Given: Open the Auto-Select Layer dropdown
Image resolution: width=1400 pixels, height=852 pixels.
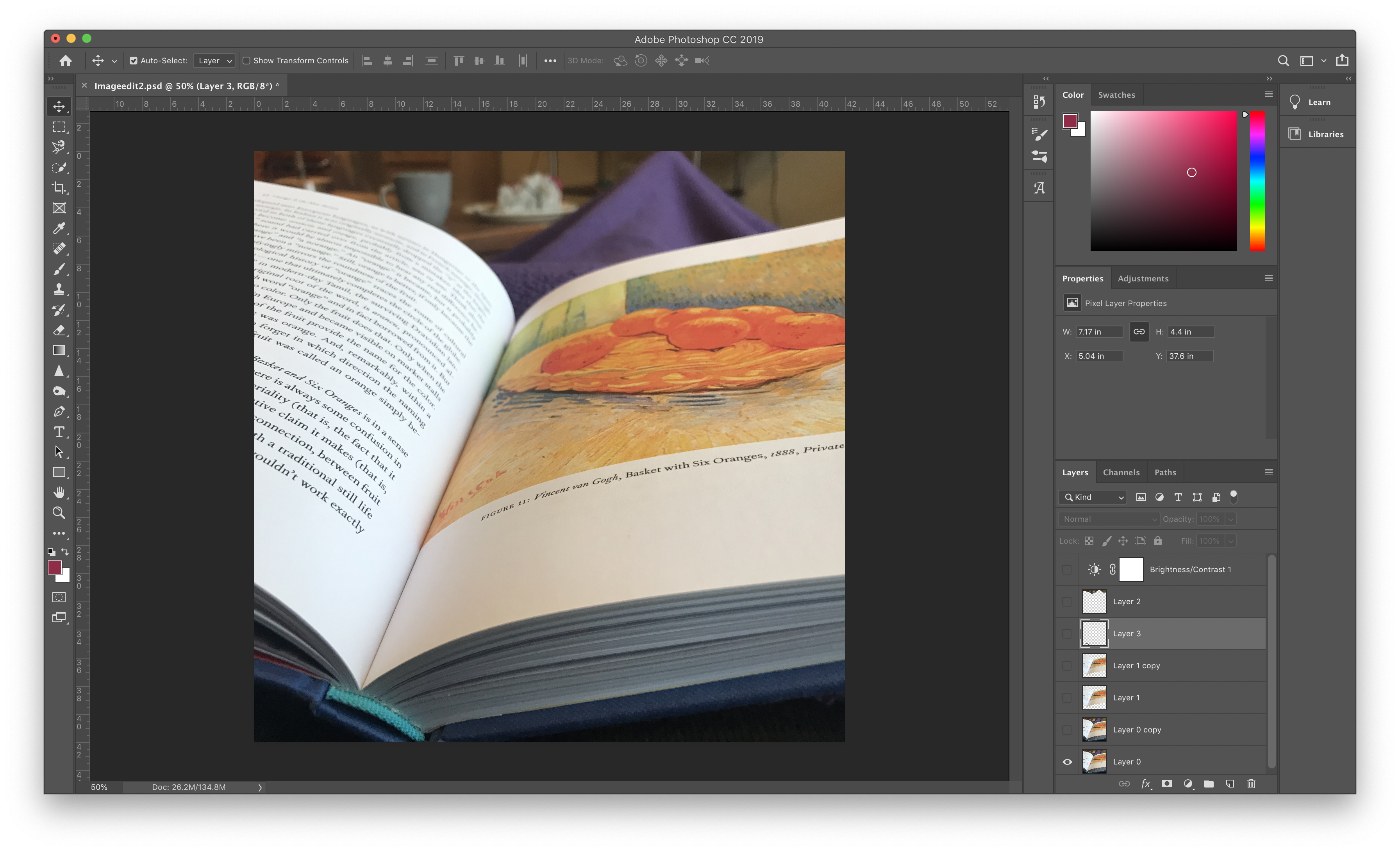Looking at the screenshot, I should [x=214, y=61].
